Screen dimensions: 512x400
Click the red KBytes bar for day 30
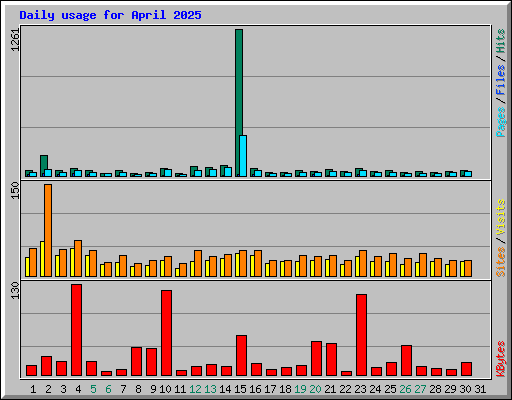[x=466, y=369]
